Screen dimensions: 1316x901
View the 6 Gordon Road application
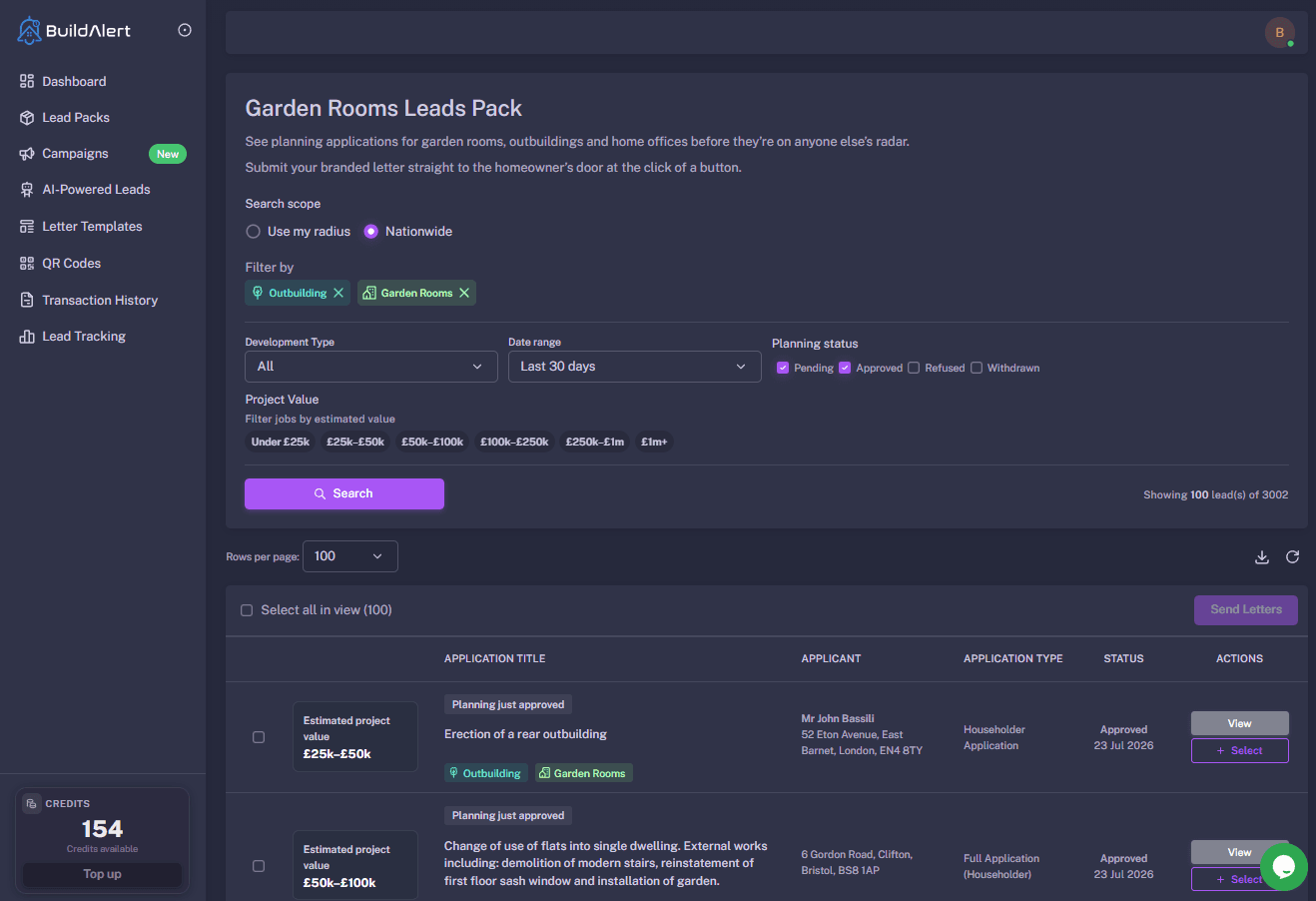[1240, 852]
